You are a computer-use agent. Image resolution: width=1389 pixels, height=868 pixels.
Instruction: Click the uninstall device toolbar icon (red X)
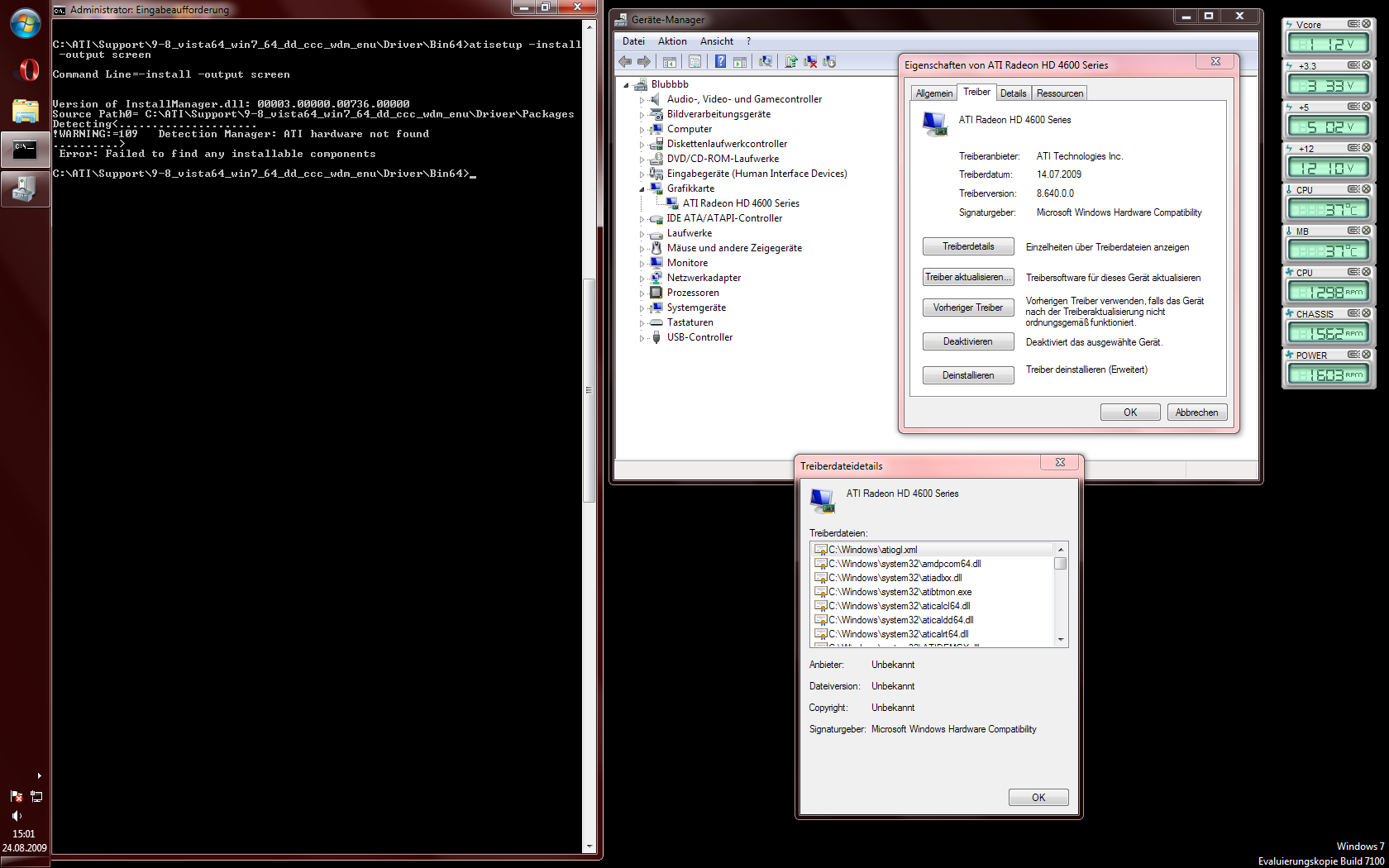810,61
